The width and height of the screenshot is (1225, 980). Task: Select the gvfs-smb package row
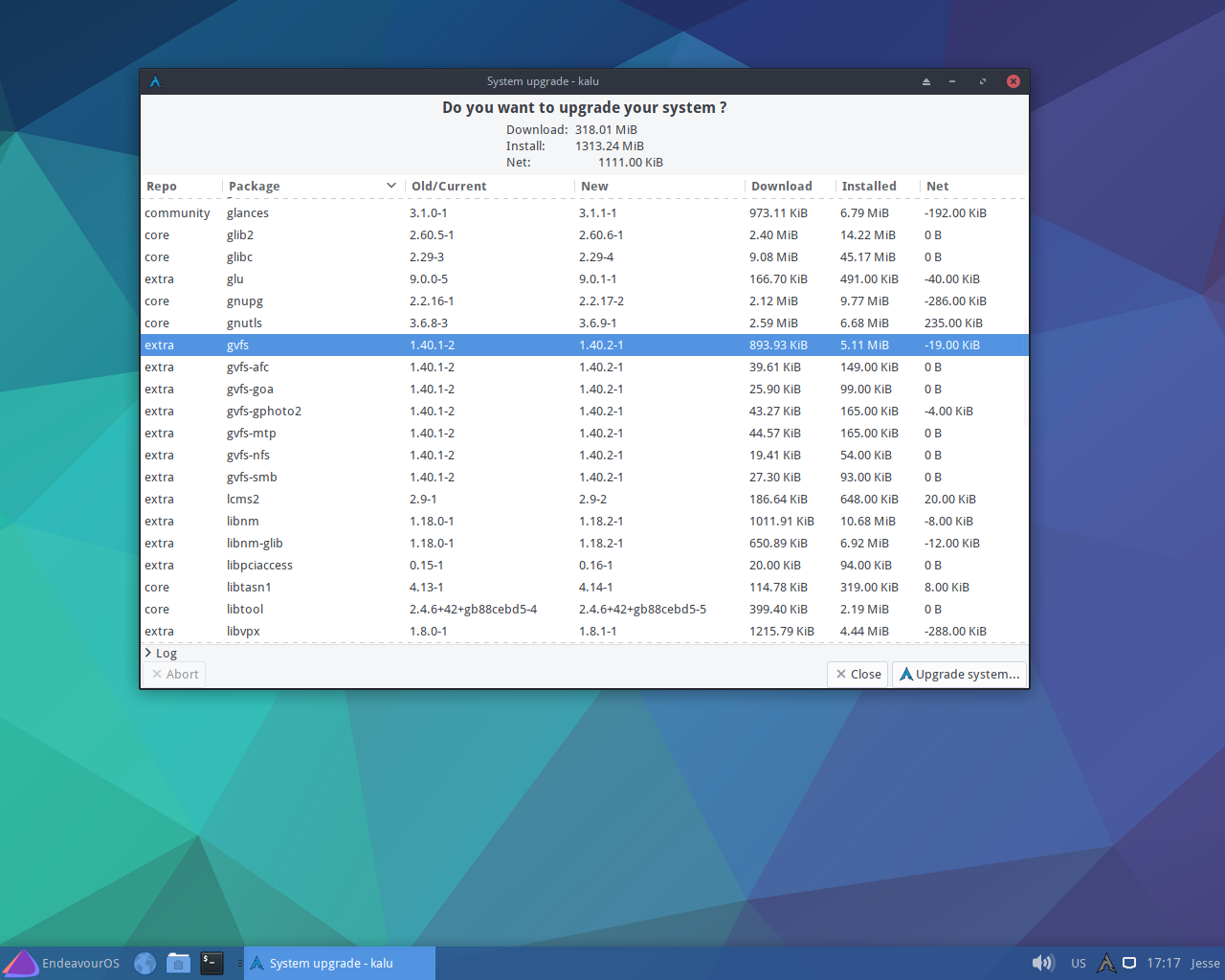(x=584, y=477)
